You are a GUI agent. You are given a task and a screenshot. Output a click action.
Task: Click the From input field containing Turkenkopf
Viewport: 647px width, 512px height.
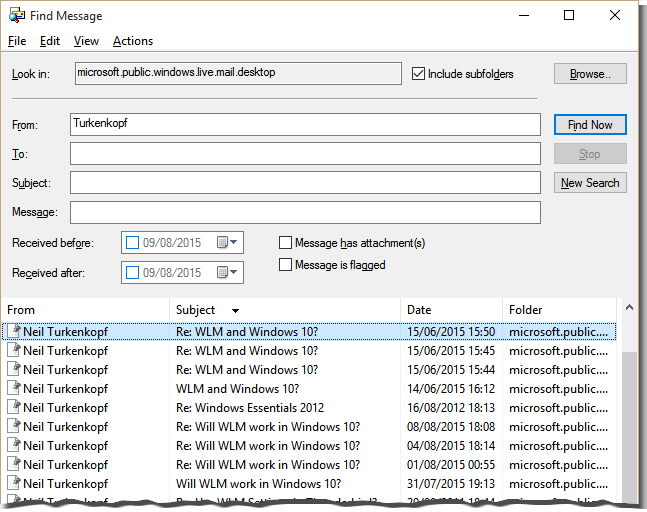coord(305,125)
